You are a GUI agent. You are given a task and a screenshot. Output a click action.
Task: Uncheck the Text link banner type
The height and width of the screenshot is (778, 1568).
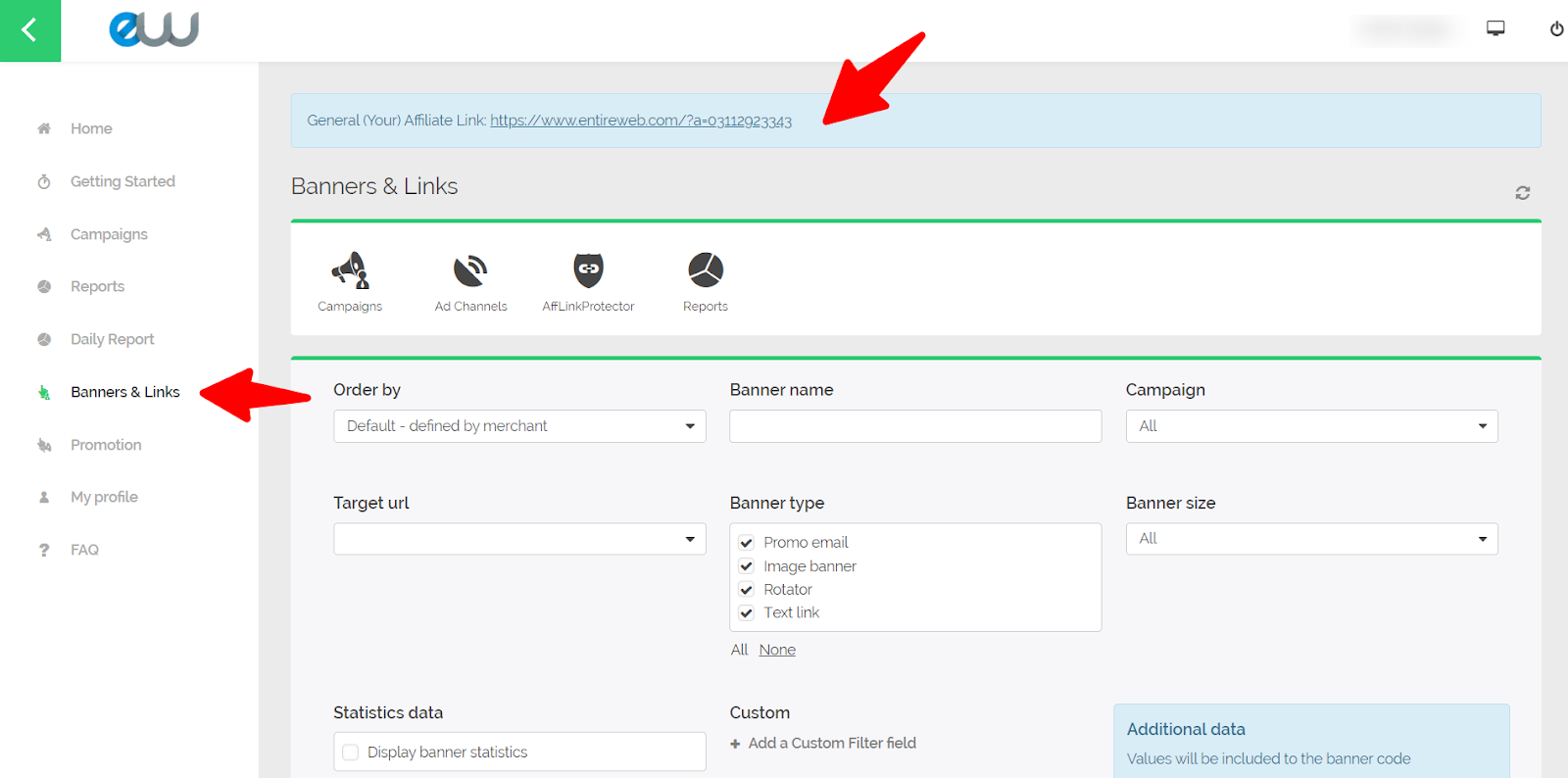747,613
